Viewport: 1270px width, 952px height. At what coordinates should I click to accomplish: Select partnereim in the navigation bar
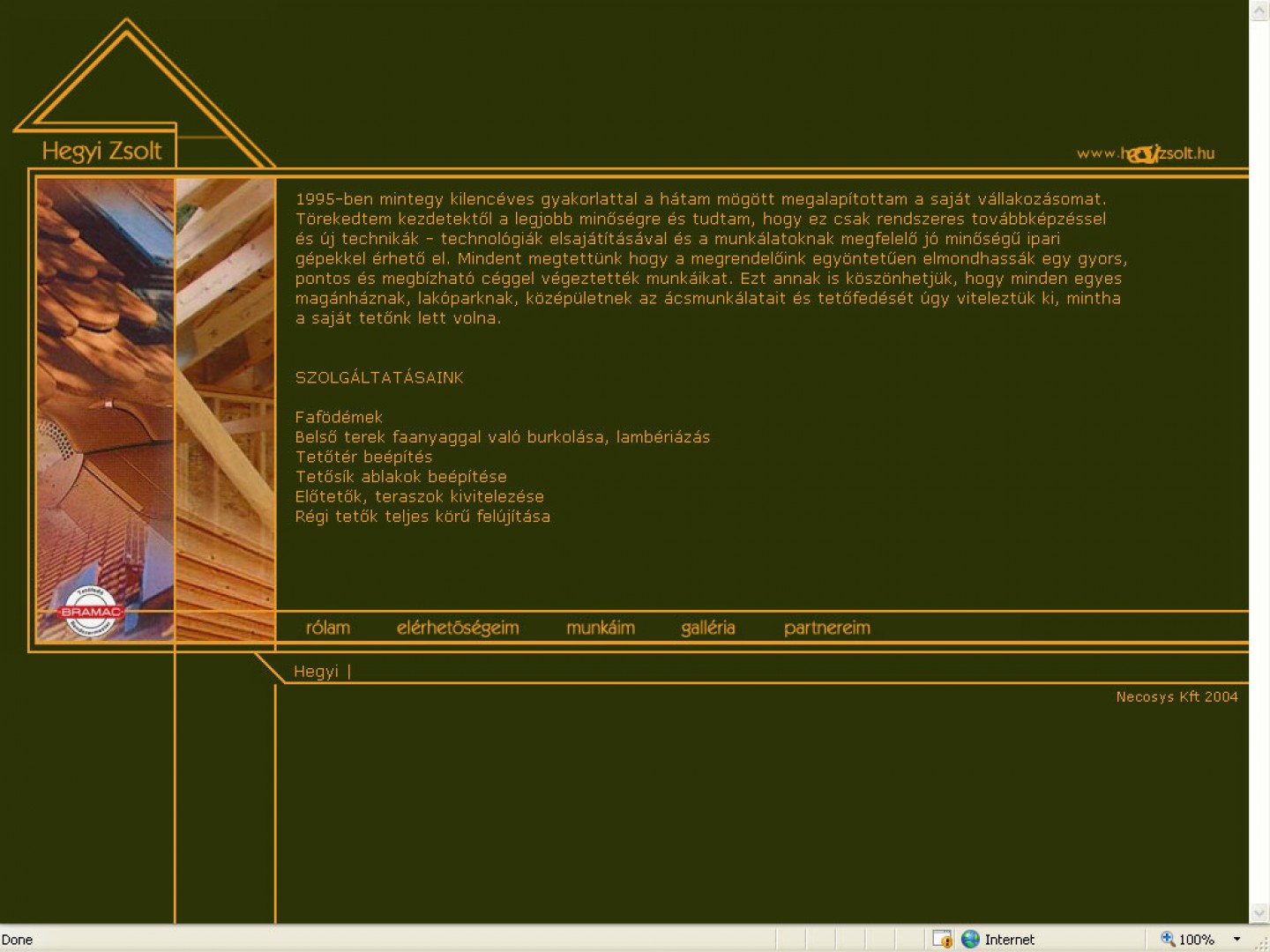pyautogui.click(x=827, y=628)
